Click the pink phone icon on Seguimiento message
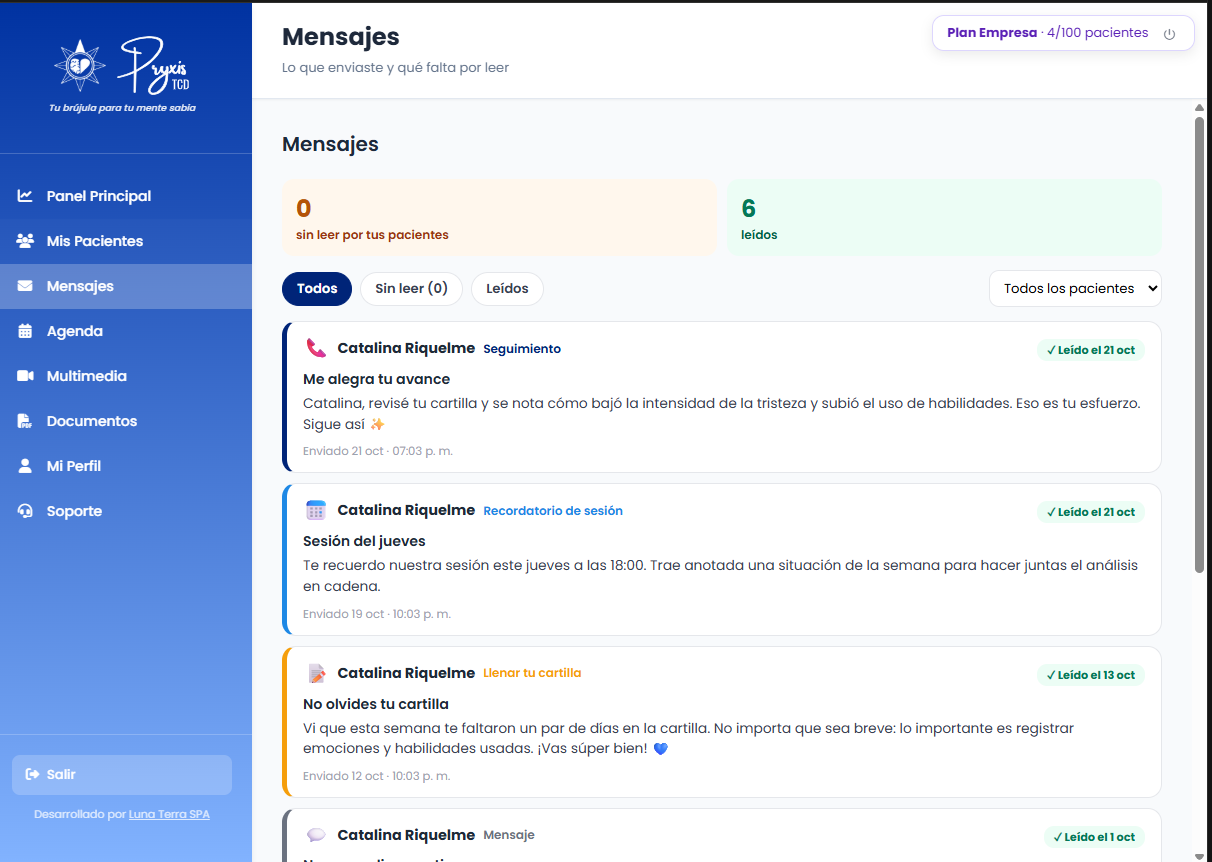The width and height of the screenshot is (1212, 862). 316,348
